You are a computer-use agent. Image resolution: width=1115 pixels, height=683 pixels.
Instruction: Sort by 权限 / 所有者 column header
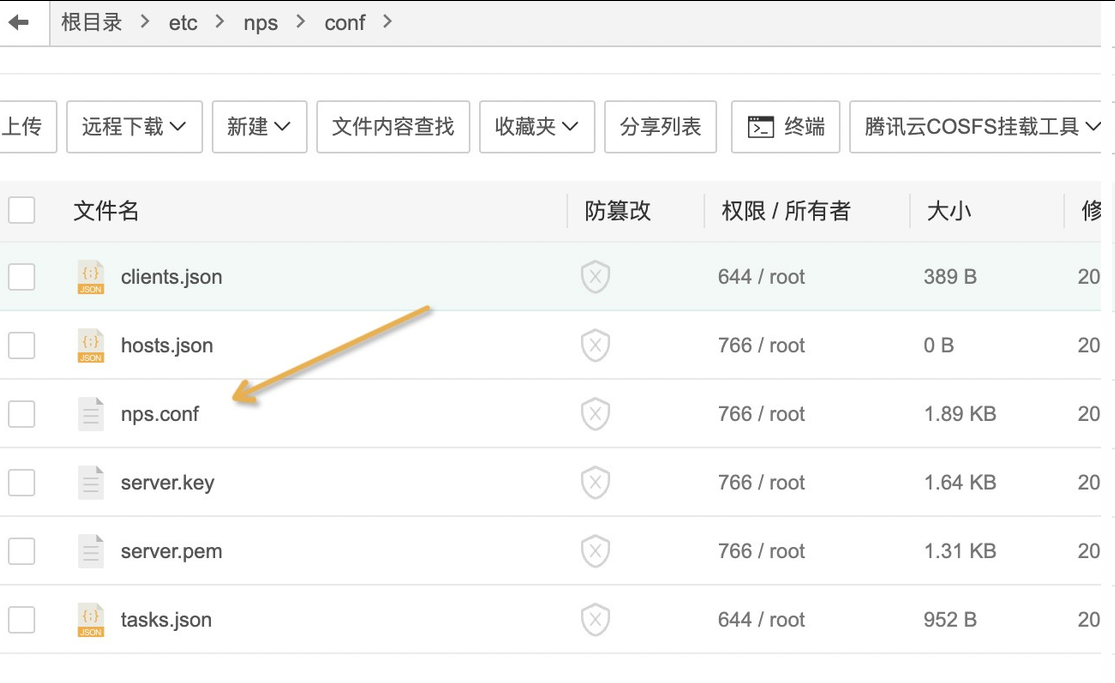click(786, 211)
